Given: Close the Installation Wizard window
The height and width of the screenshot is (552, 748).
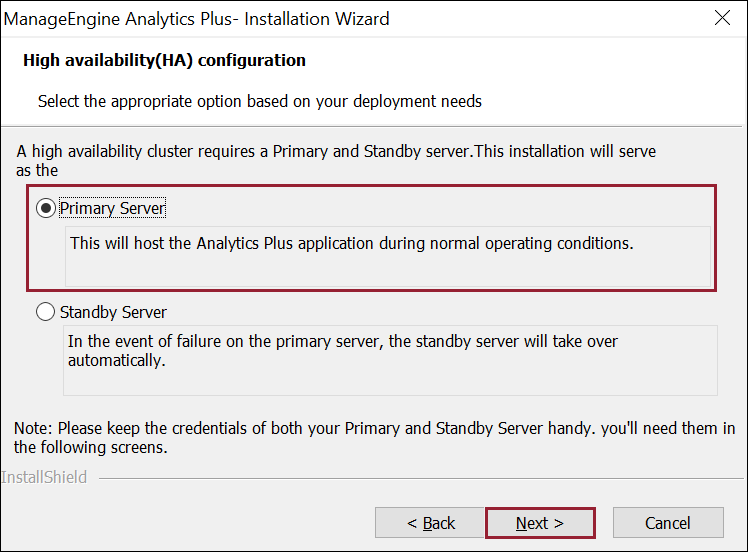Looking at the screenshot, I should [722, 19].
